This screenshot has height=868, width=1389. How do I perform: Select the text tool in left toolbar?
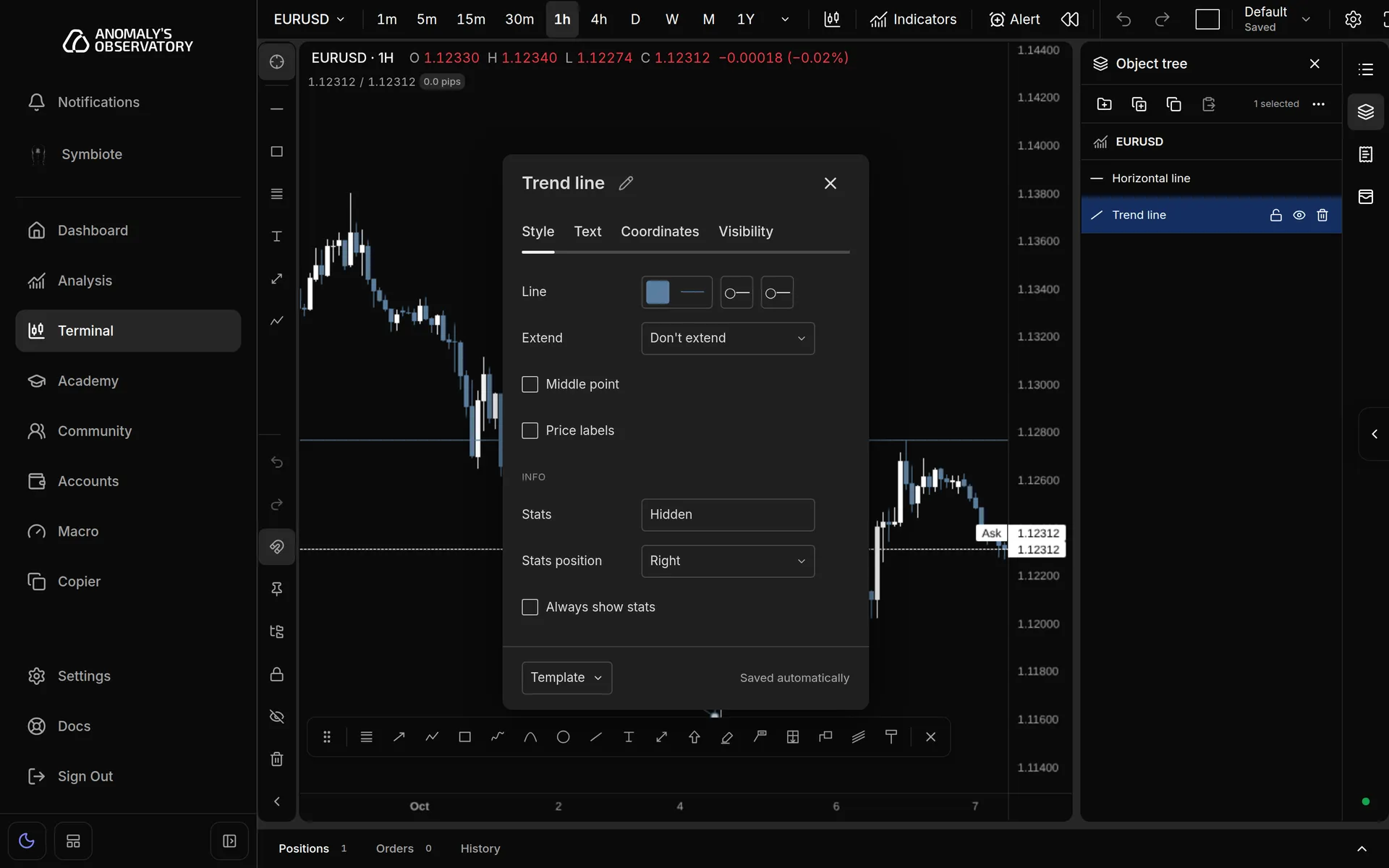(276, 237)
